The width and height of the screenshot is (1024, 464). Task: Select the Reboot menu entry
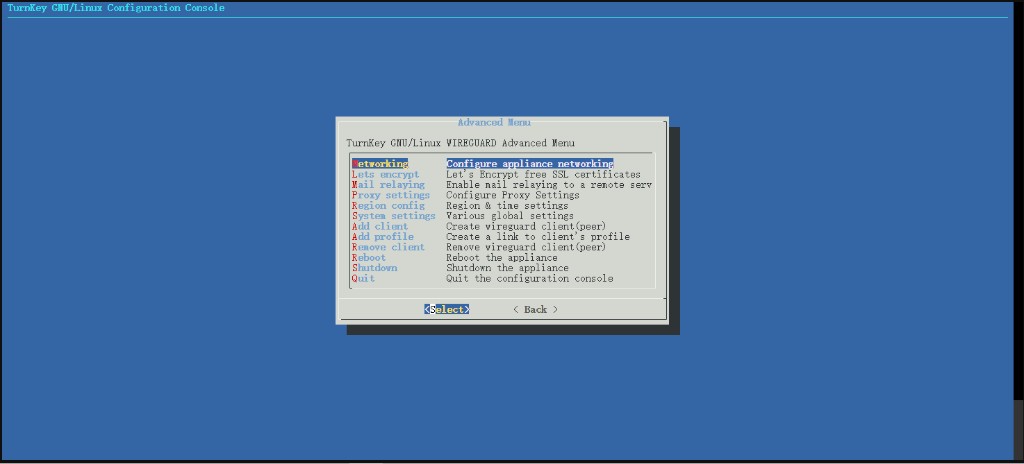[369, 257]
